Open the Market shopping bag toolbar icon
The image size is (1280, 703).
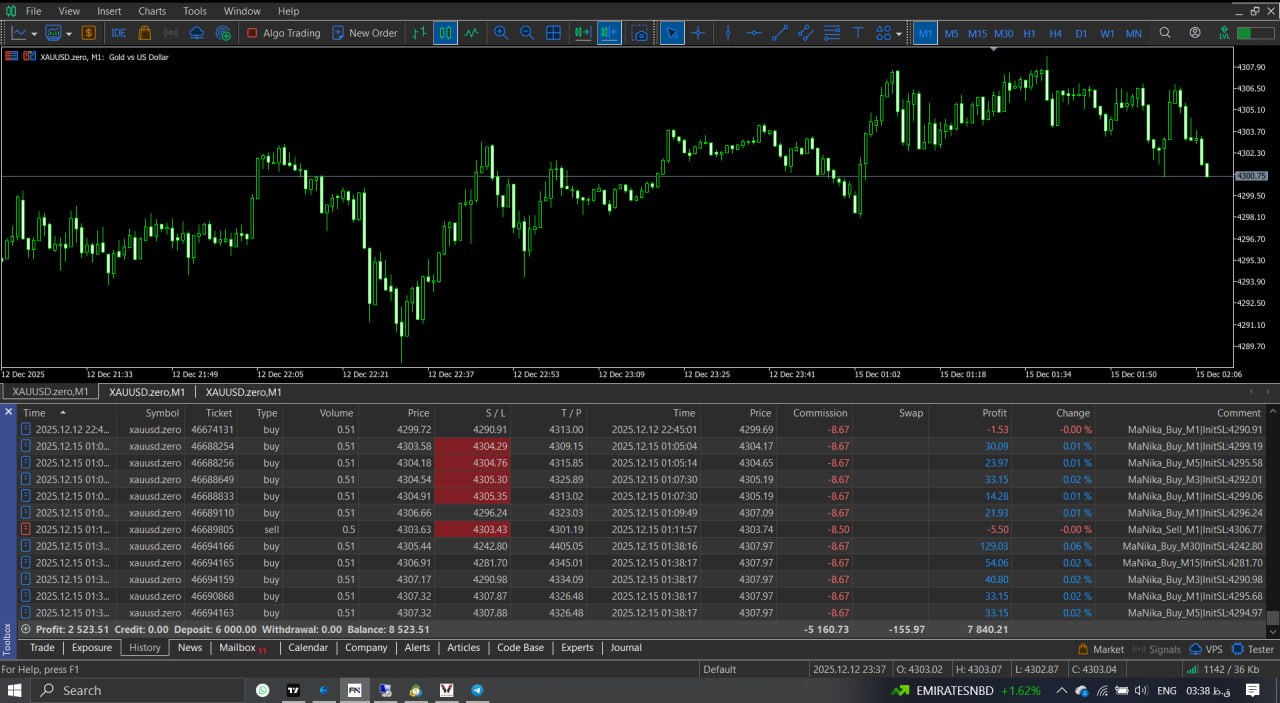144,33
